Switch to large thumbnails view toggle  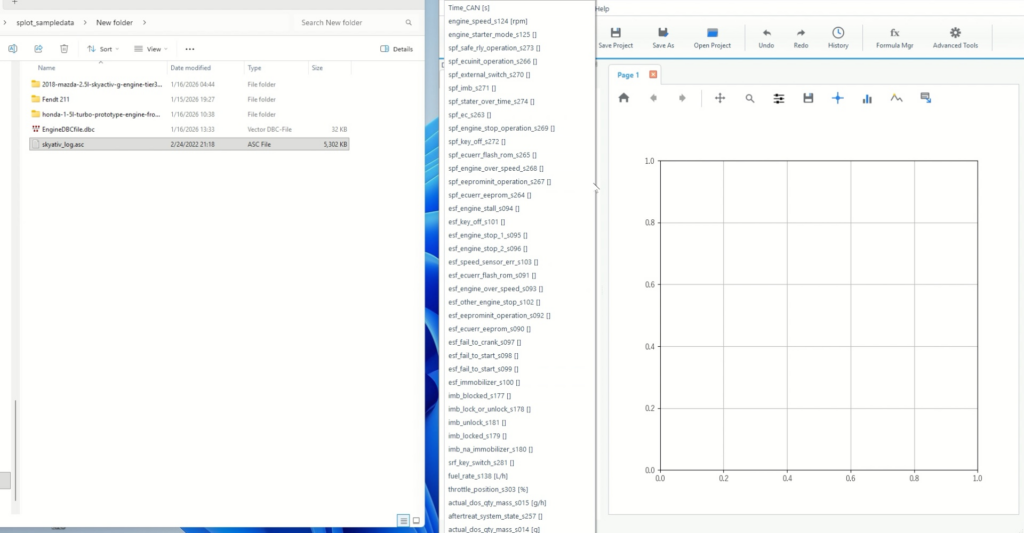click(x=416, y=520)
